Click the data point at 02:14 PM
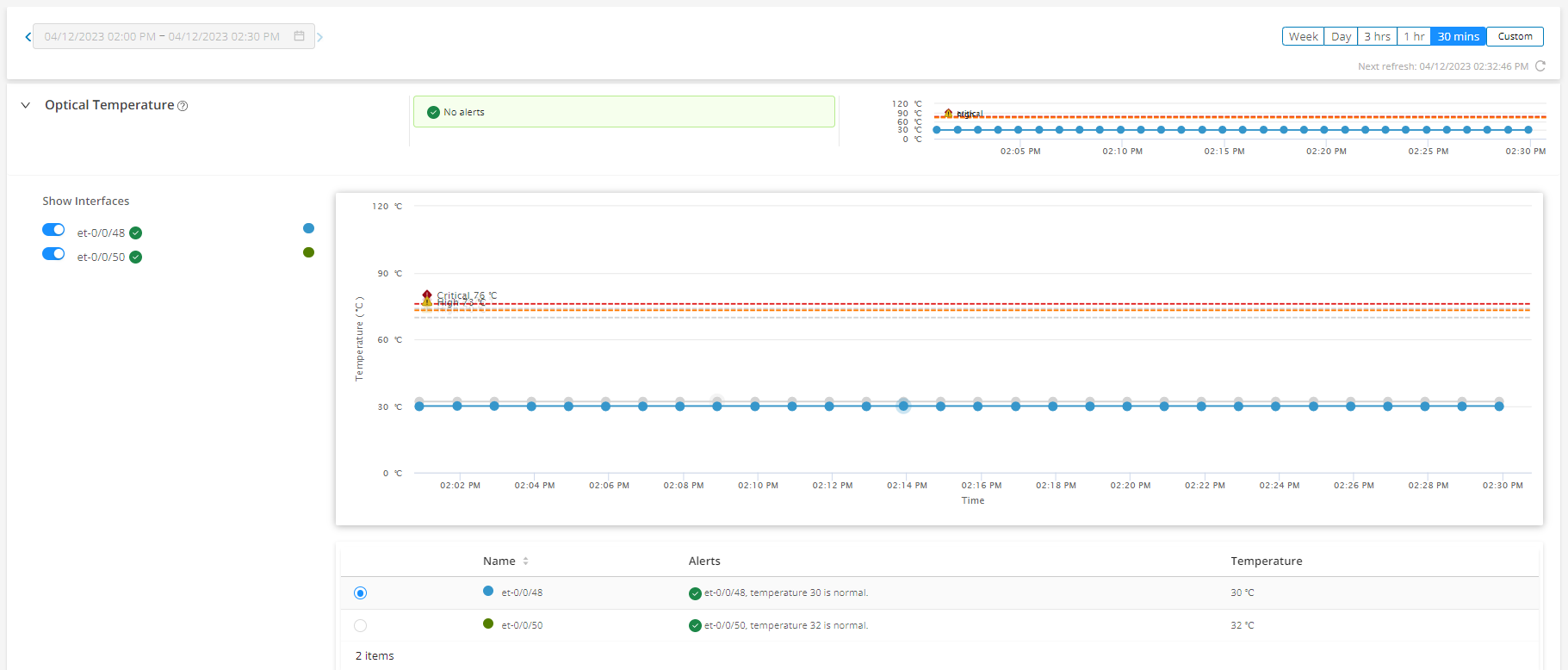1568x670 pixels. (903, 406)
